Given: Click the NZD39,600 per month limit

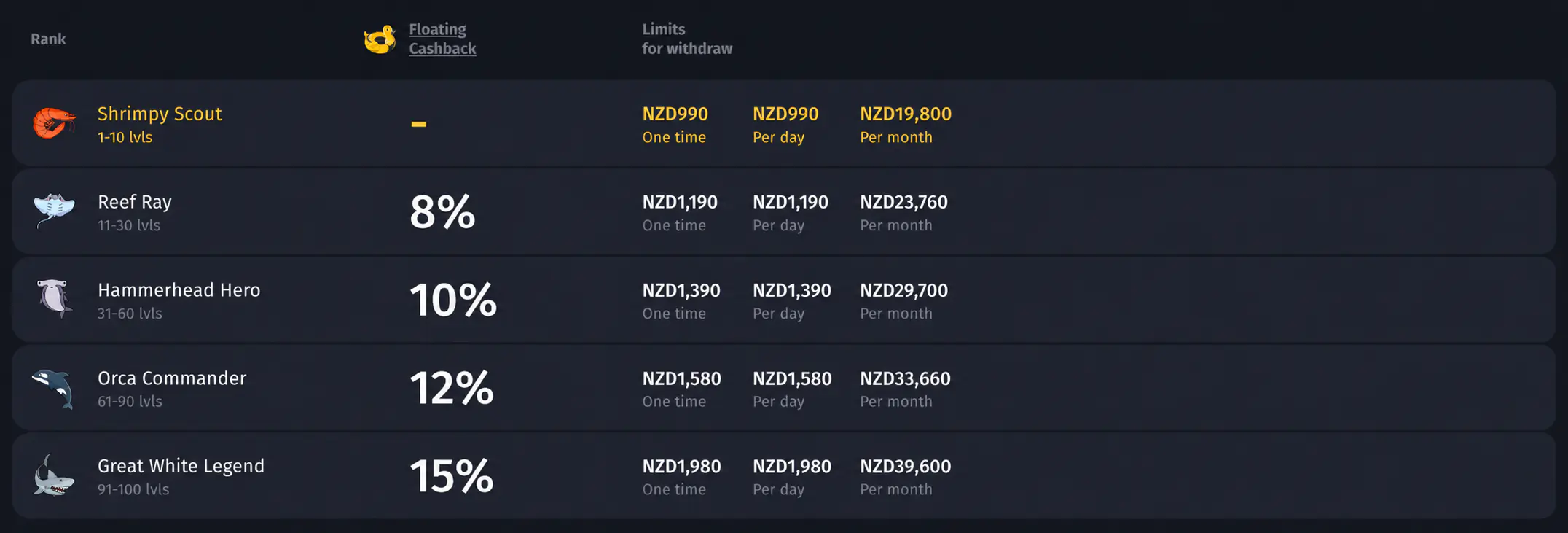Looking at the screenshot, I should tap(906, 467).
